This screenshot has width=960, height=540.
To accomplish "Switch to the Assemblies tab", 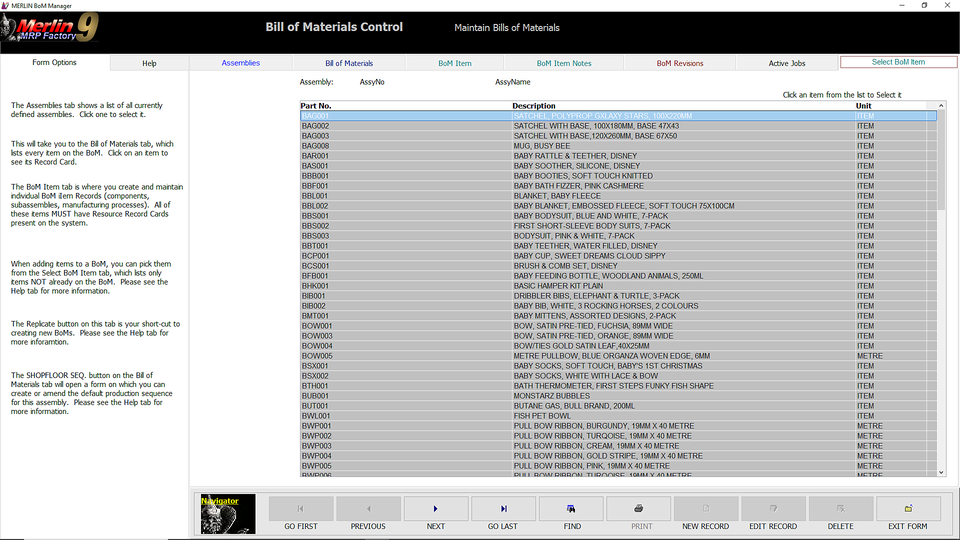I will click(241, 63).
